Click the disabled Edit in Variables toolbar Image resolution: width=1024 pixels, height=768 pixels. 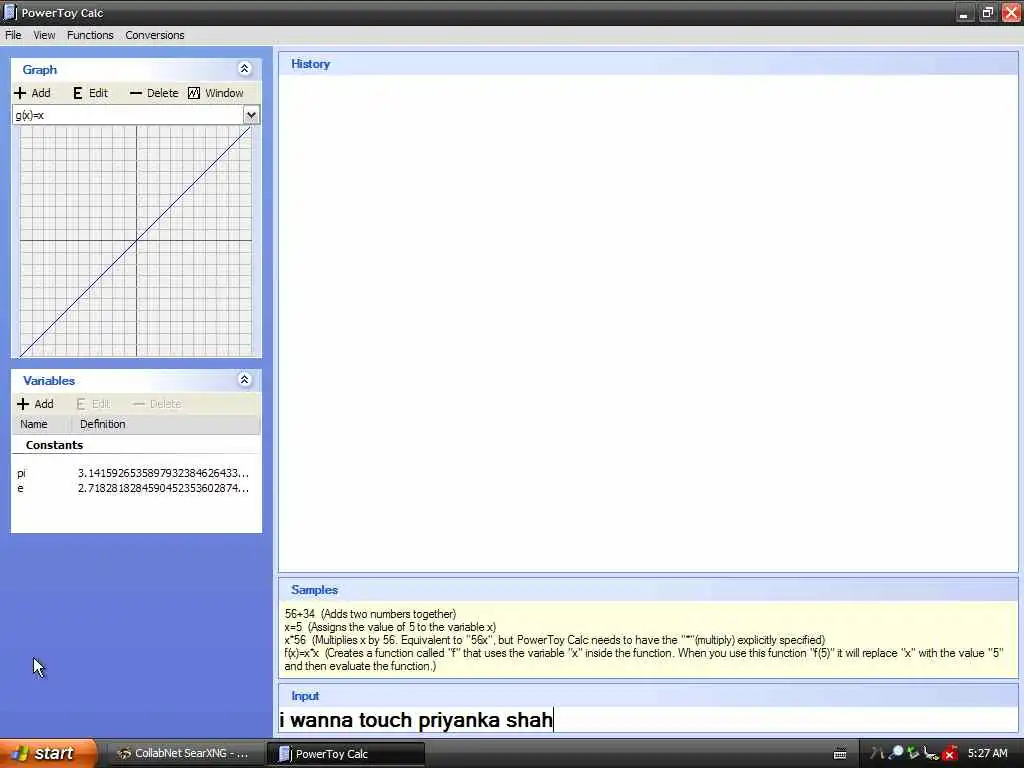click(93, 404)
